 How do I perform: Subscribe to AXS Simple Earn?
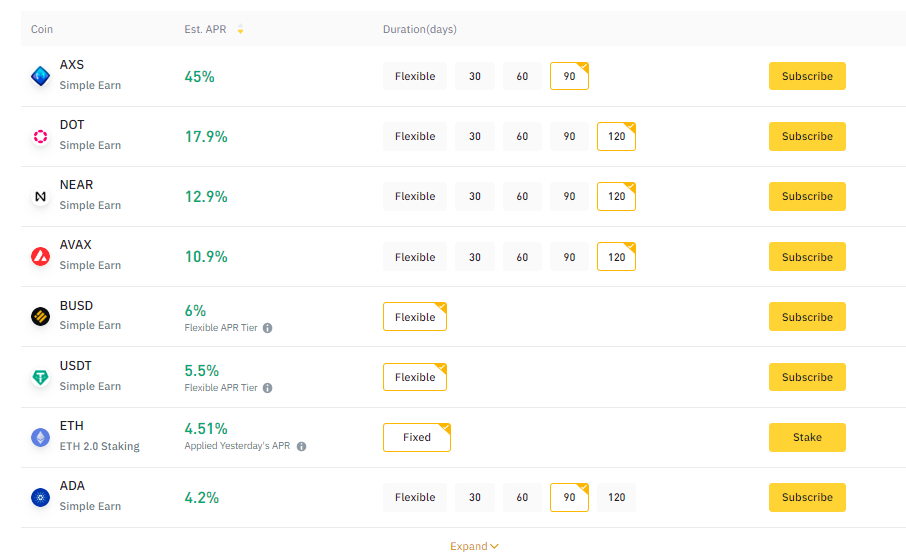tap(807, 76)
